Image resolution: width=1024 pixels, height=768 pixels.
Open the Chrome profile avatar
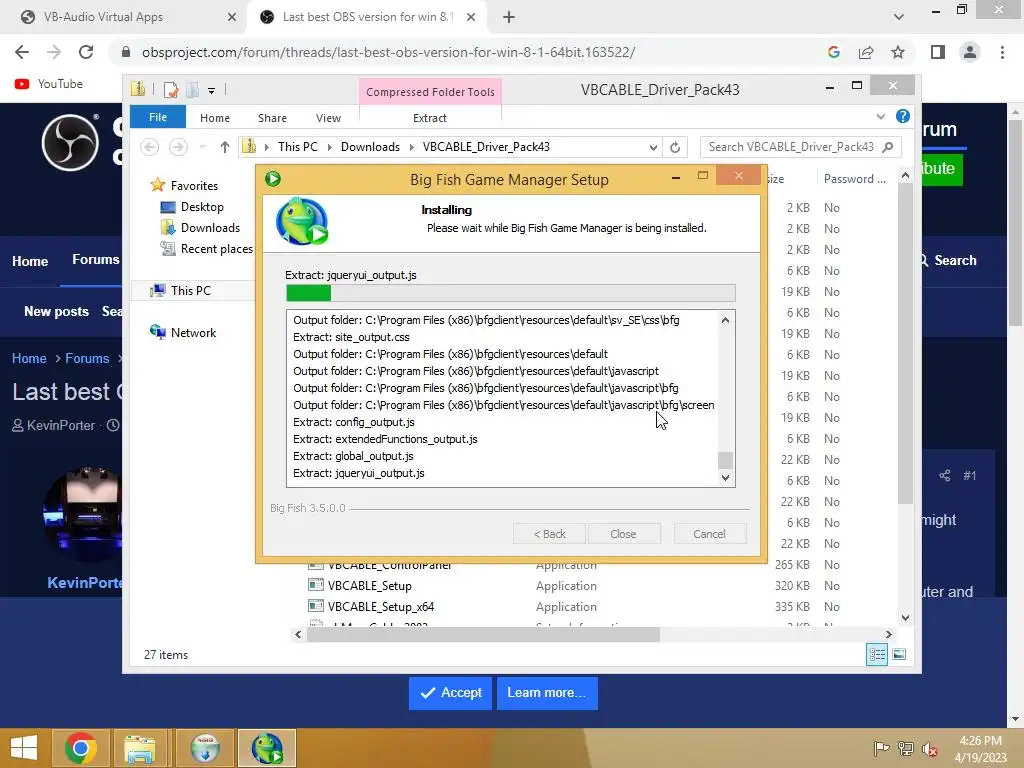coord(970,52)
